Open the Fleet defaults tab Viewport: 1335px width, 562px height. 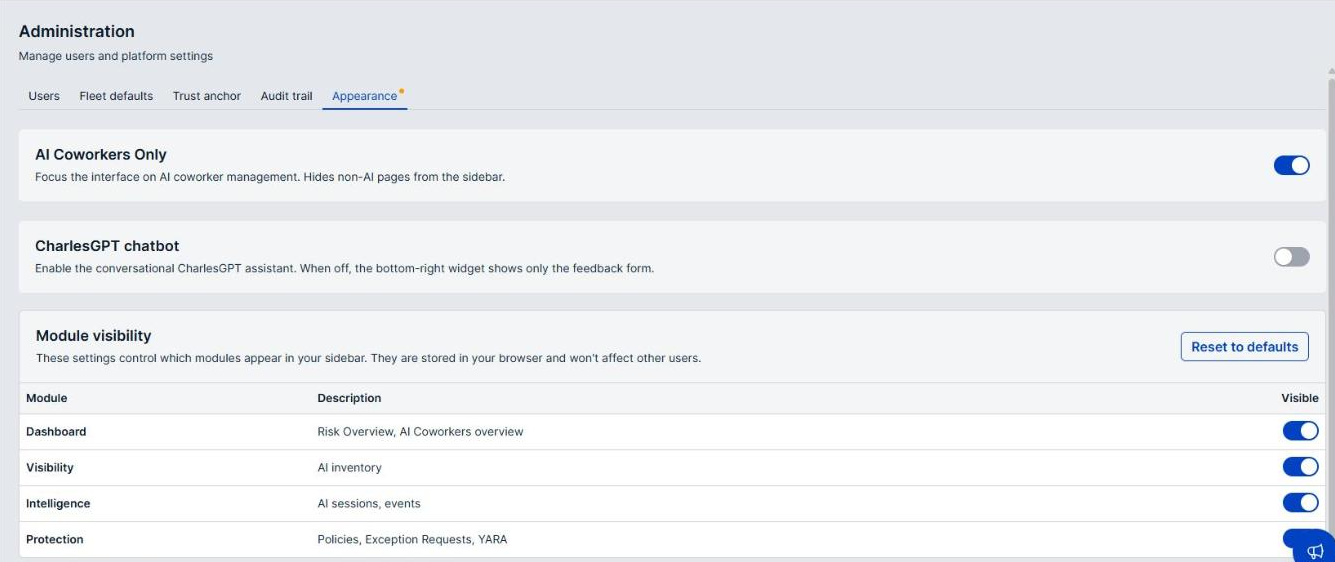[x=116, y=96]
